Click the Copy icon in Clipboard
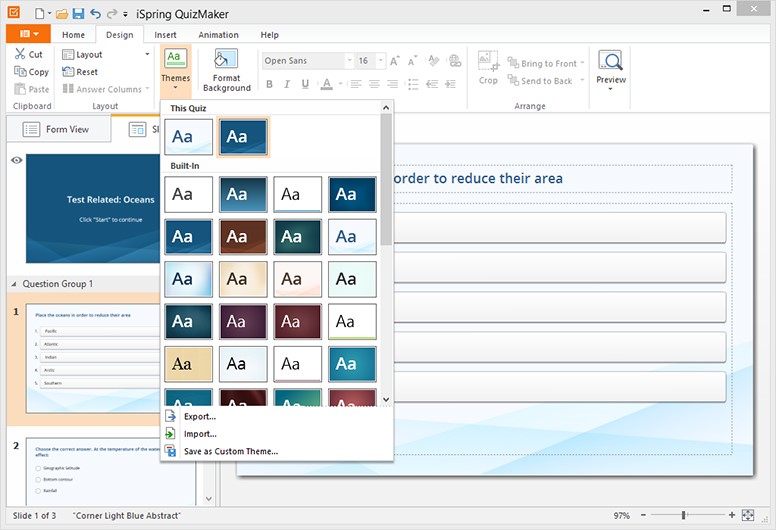 click(x=20, y=71)
